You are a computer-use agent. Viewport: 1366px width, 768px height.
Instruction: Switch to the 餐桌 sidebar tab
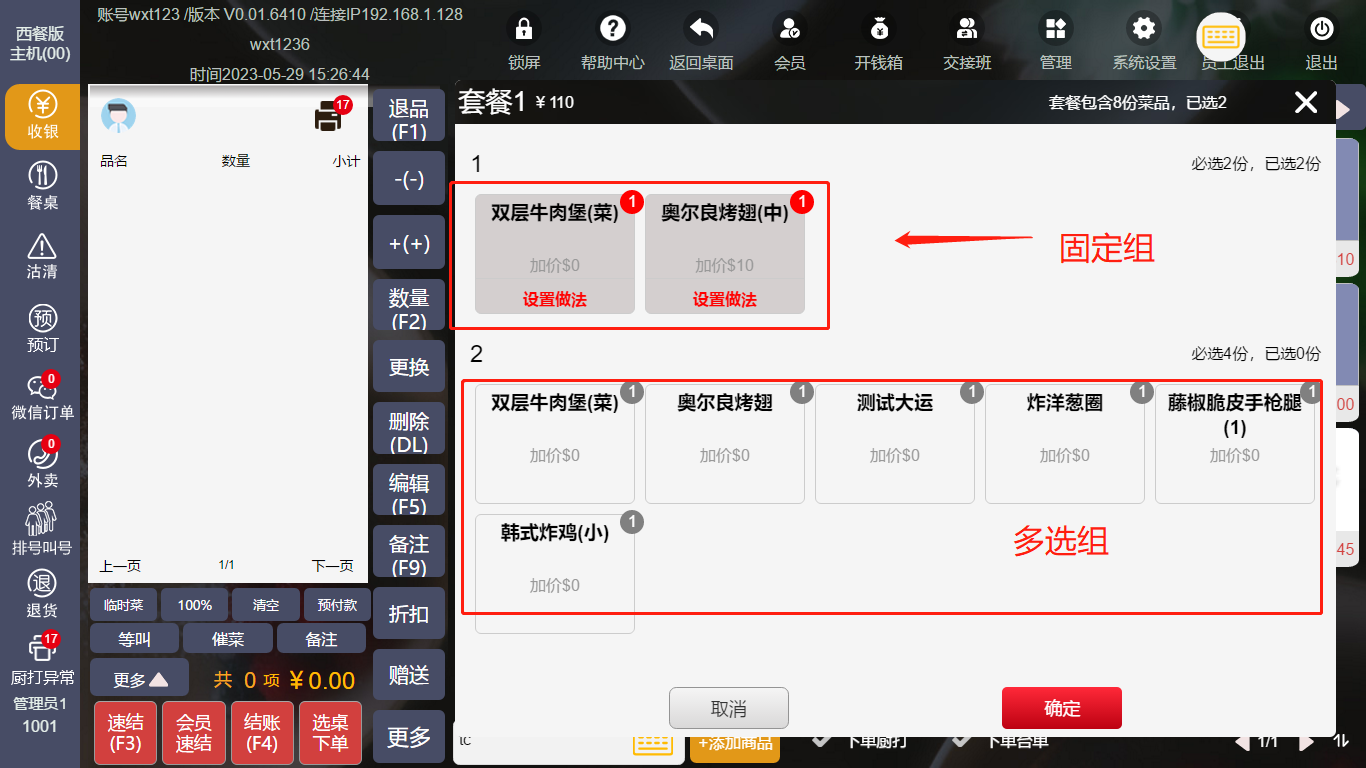[x=42, y=186]
